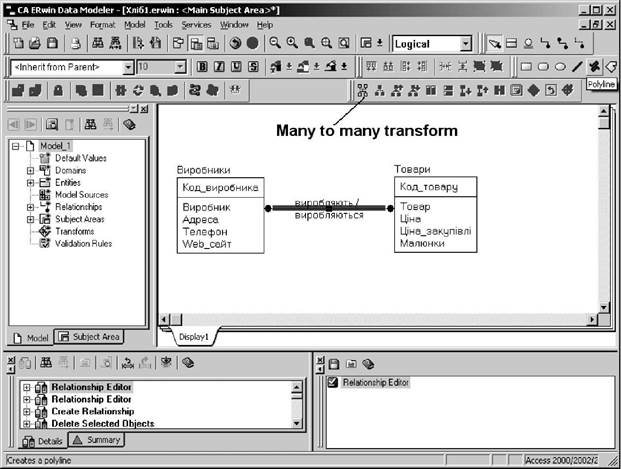Image resolution: width=621 pixels, height=469 pixels.
Task: Open the Format menu
Action: tap(102, 23)
